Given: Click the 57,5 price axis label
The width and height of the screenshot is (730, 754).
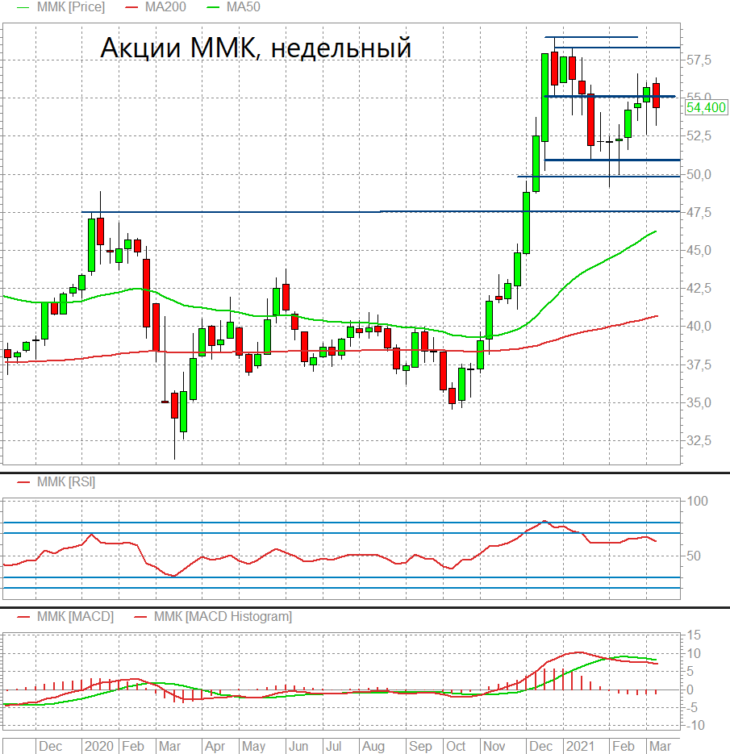Looking at the screenshot, I should [699, 60].
